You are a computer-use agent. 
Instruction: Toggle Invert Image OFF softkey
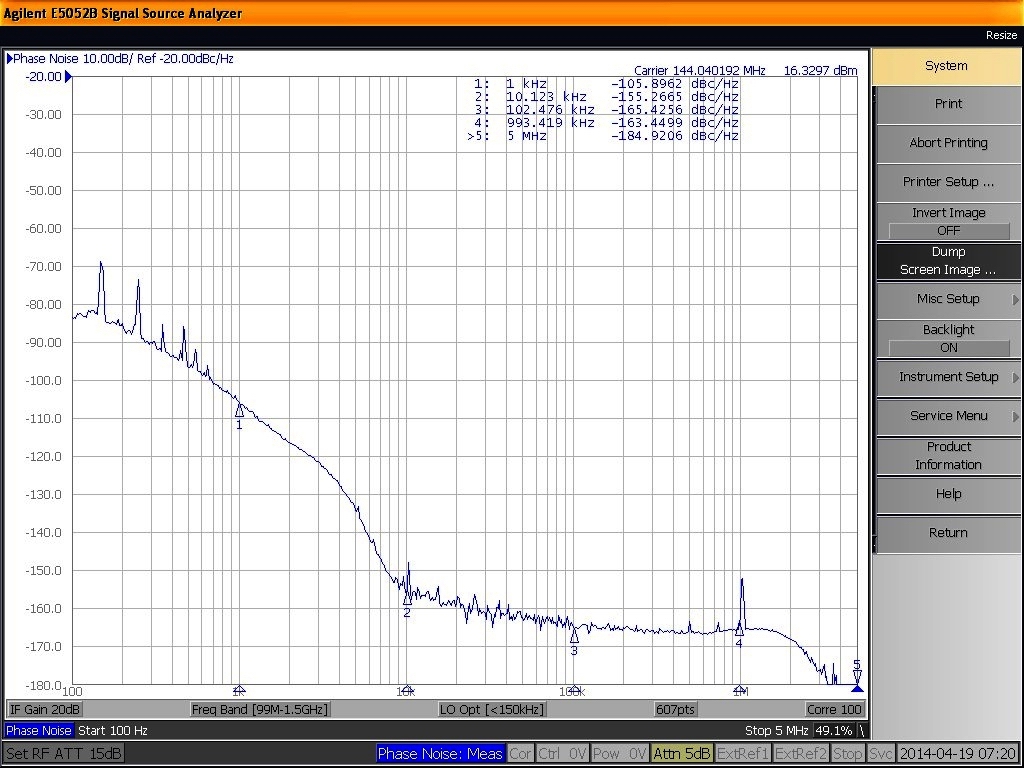click(x=948, y=221)
